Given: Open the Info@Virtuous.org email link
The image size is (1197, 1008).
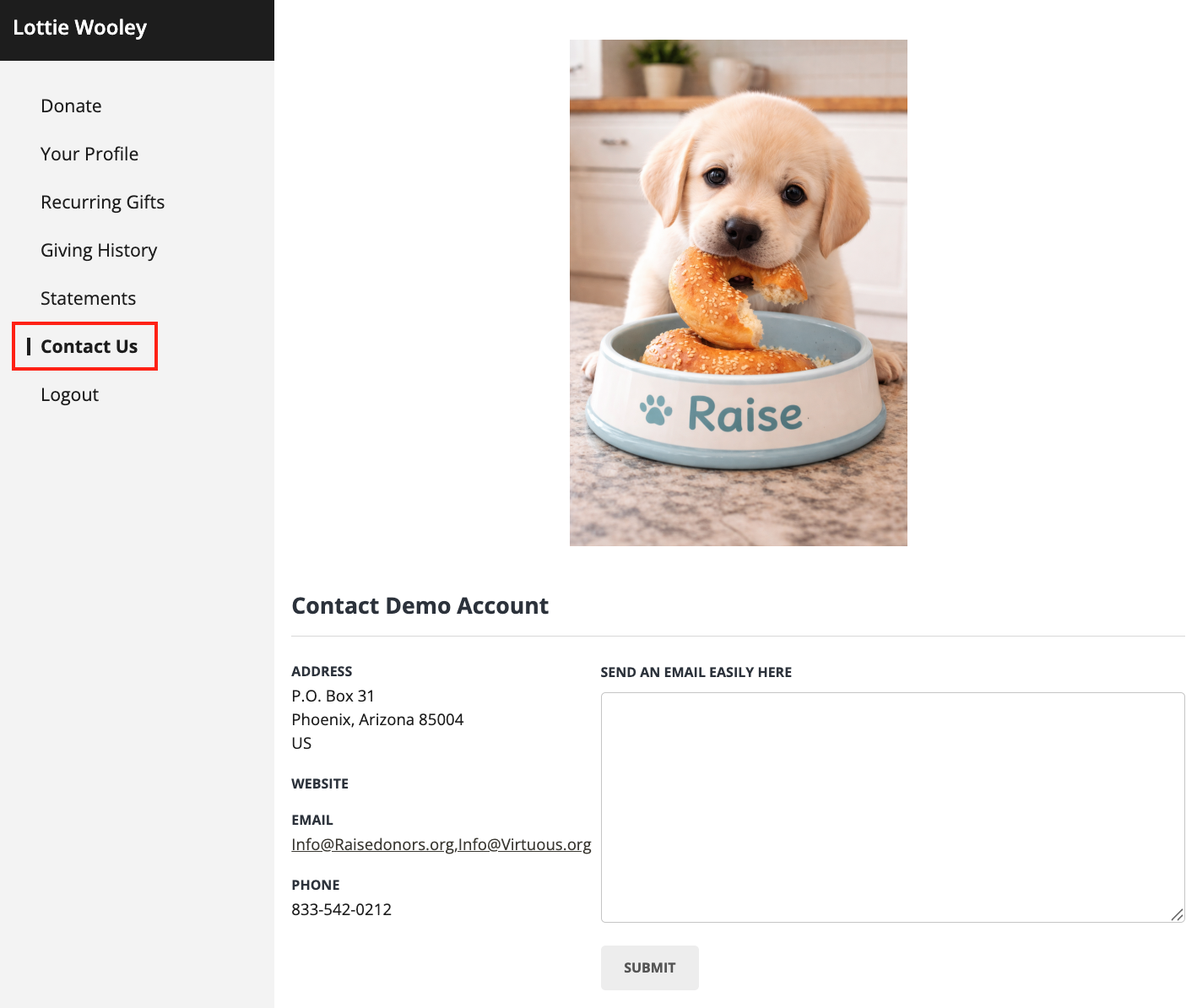Looking at the screenshot, I should [524, 844].
